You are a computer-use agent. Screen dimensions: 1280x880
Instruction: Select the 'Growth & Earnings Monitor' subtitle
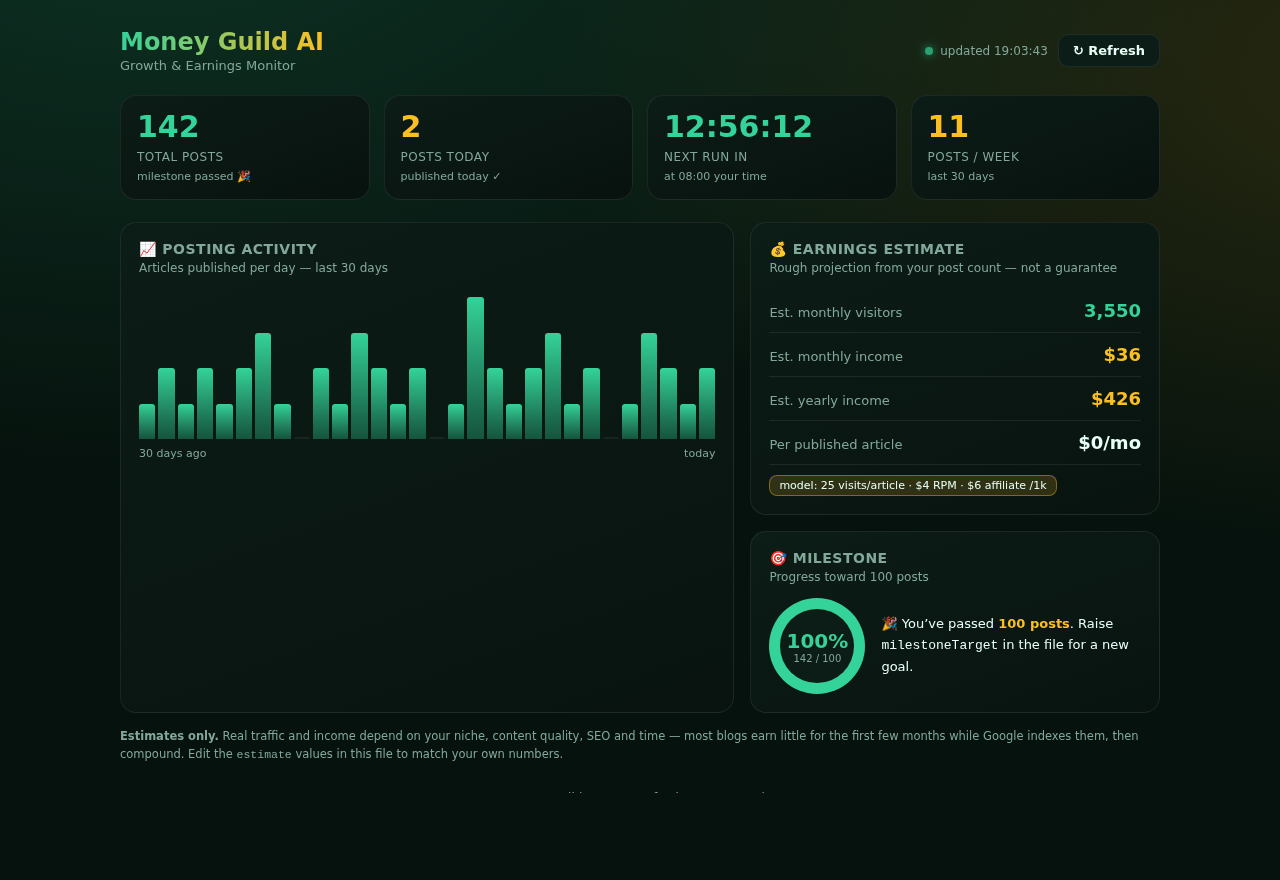[208, 66]
